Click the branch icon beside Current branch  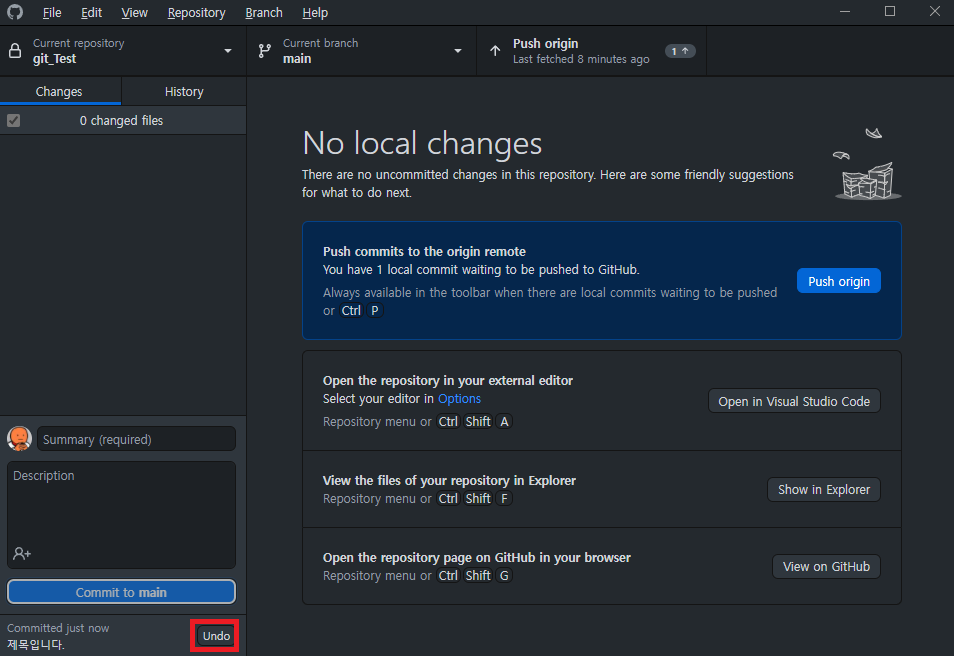pos(265,51)
